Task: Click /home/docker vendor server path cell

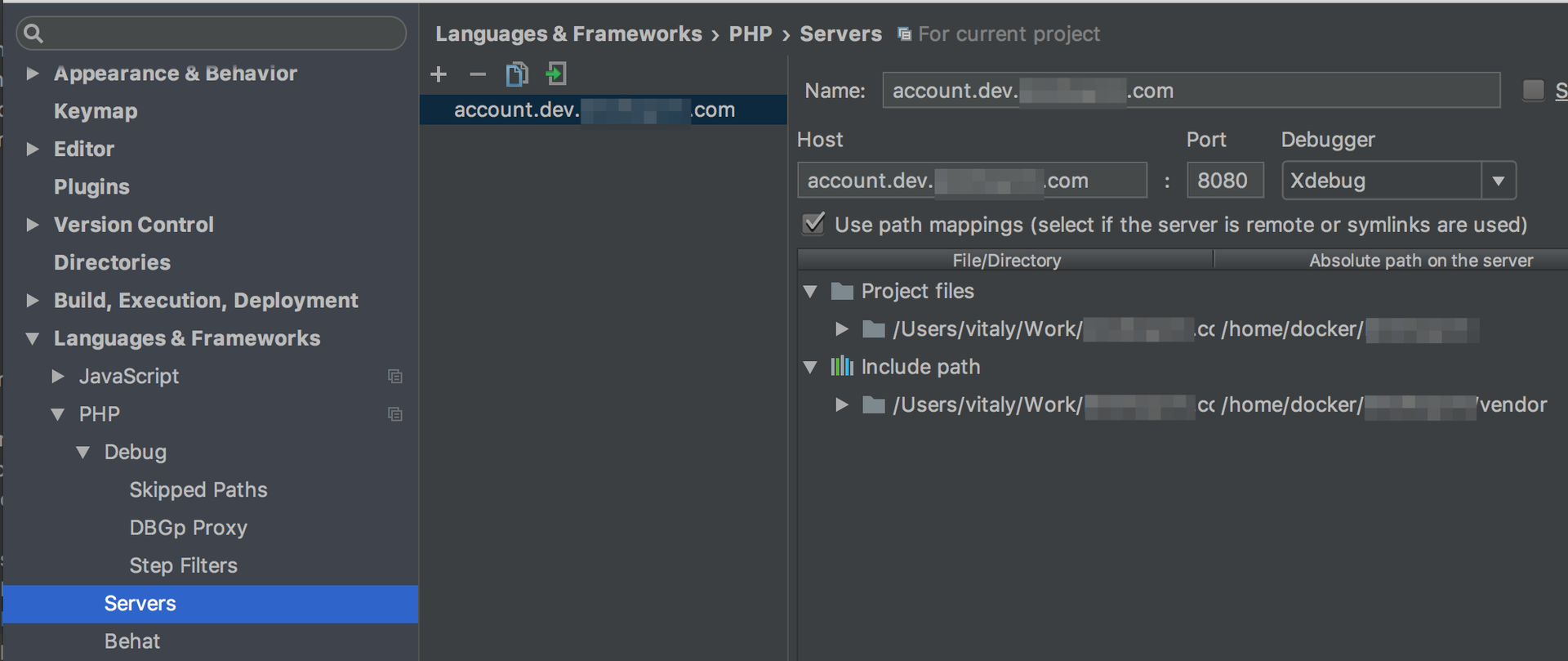Action: pos(1384,404)
